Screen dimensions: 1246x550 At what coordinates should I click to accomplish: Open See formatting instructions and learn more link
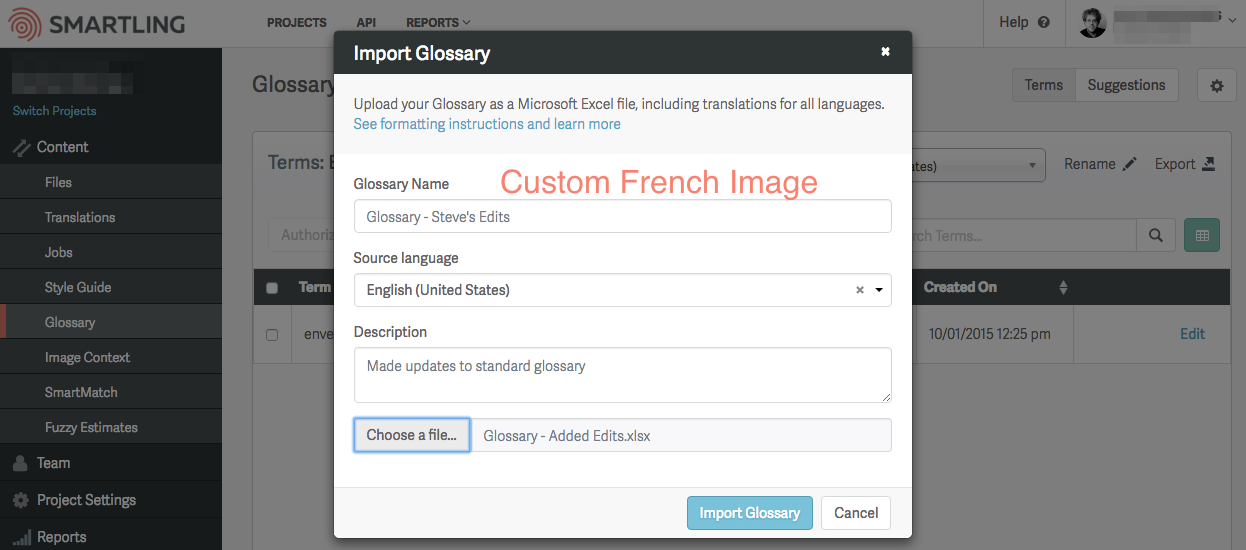click(487, 124)
